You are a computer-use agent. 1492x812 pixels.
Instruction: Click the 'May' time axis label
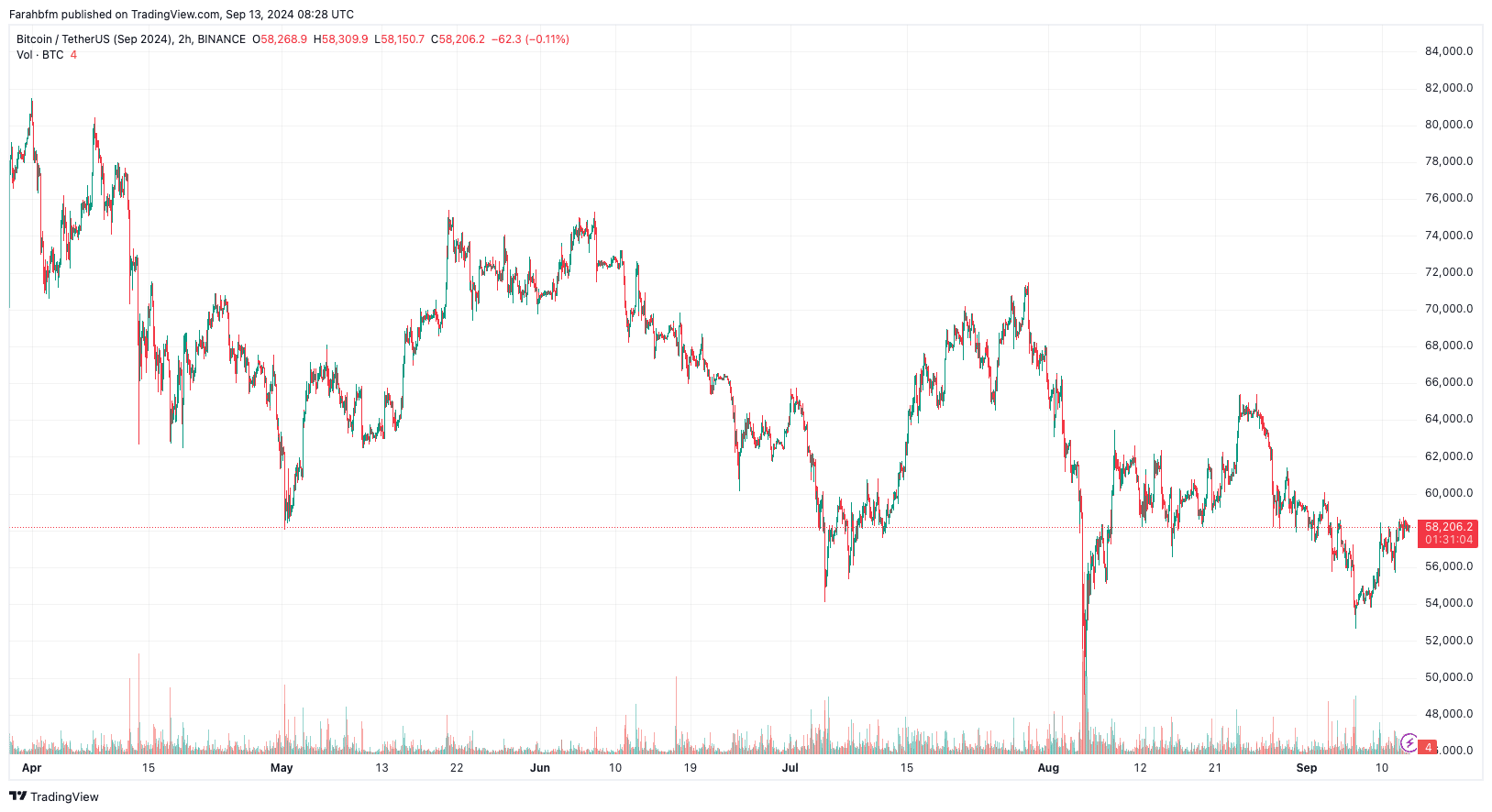tap(282, 768)
